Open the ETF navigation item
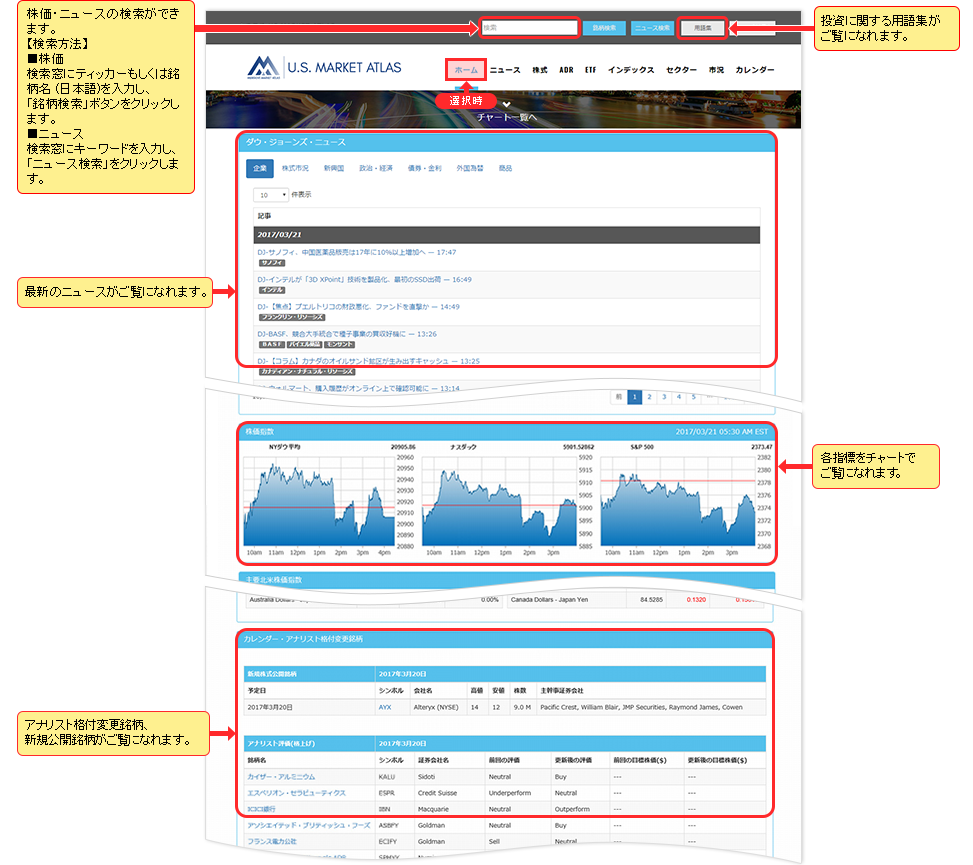This screenshot has width=973, height=865. [590, 70]
